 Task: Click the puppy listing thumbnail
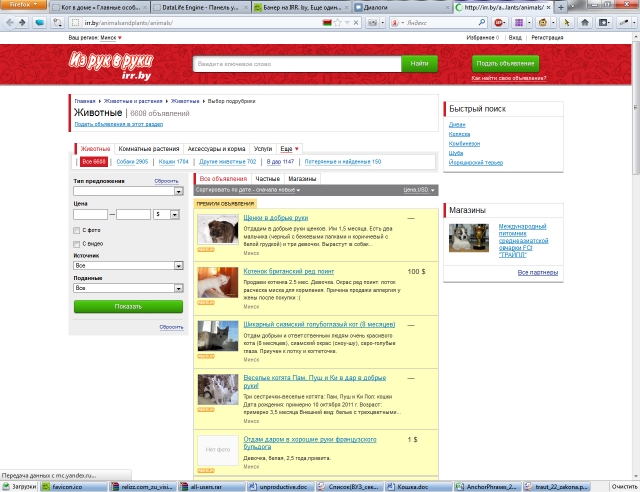218,229
